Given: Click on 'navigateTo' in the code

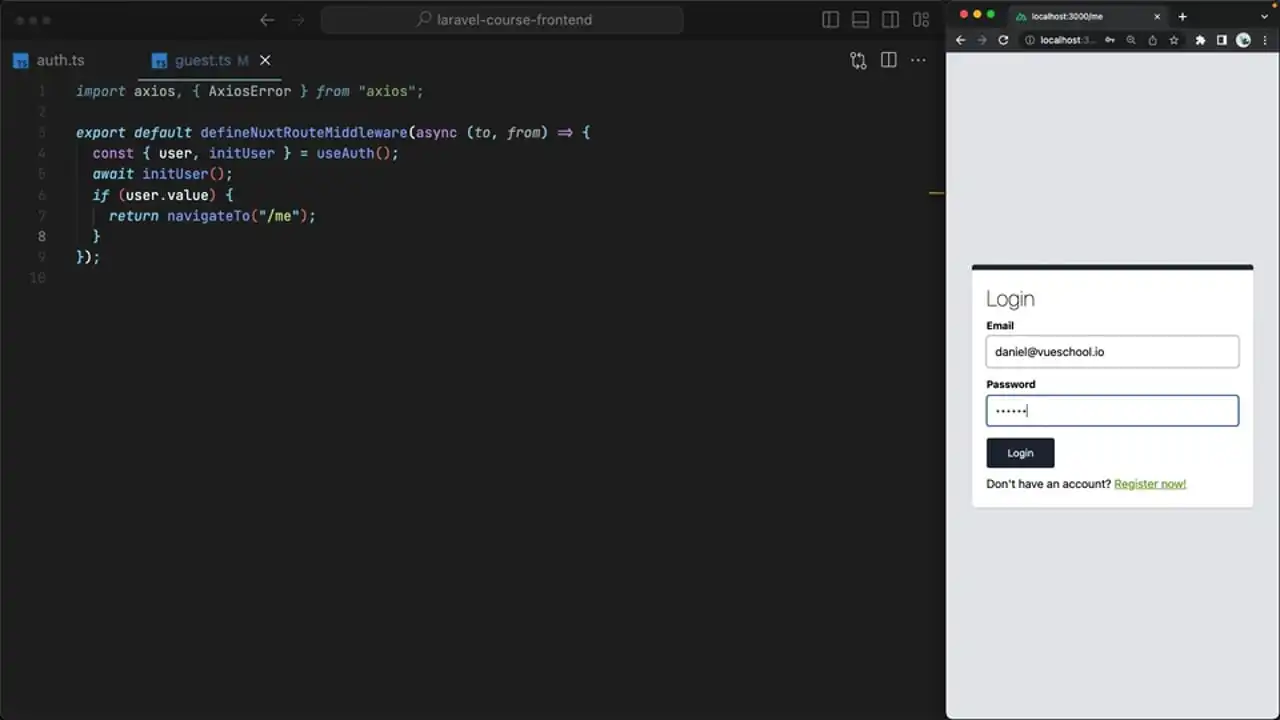Looking at the screenshot, I should click(208, 215).
